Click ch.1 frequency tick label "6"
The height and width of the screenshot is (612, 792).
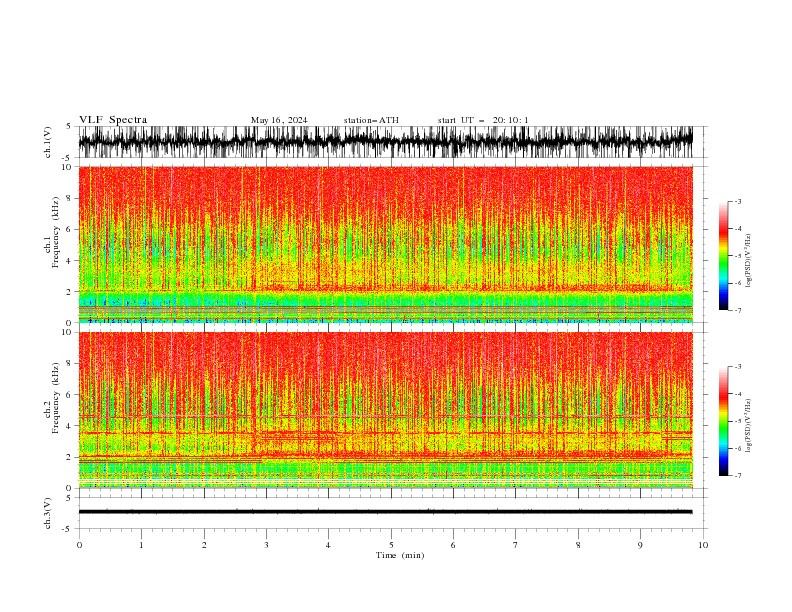pyautogui.click(x=69, y=229)
